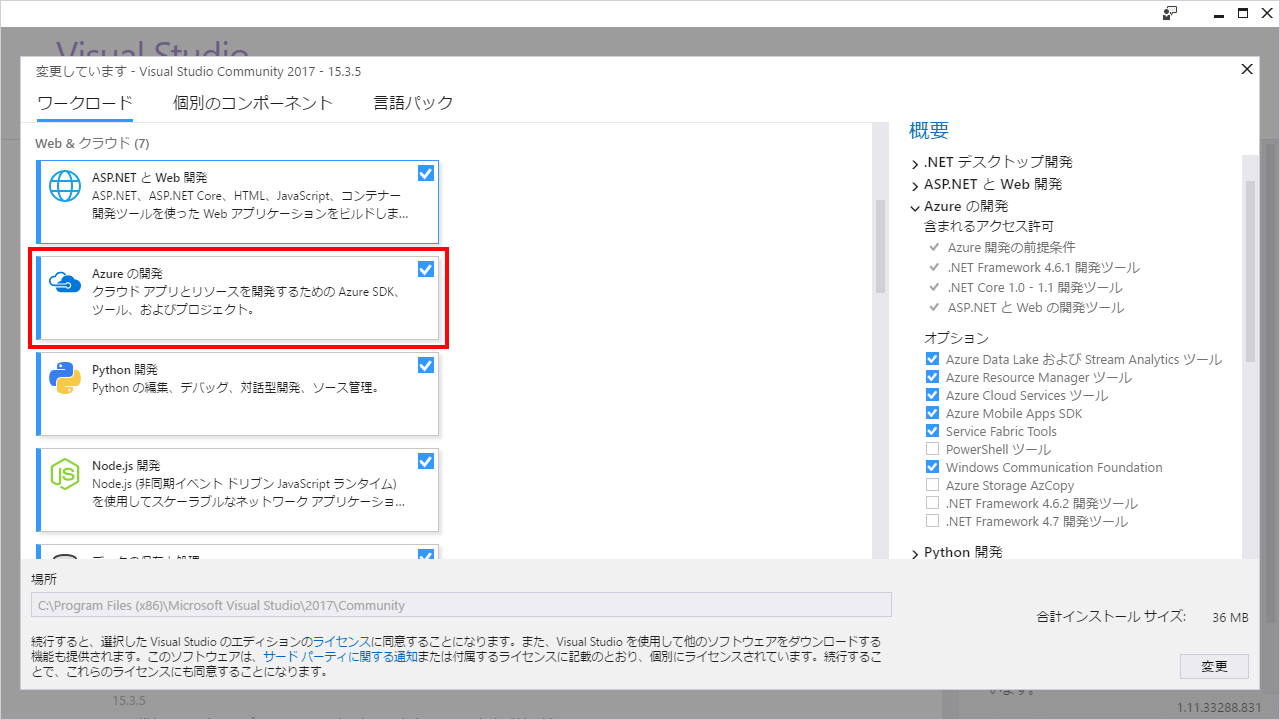Uncheck the Python 開発 workload checkbox

pyautogui.click(x=426, y=365)
